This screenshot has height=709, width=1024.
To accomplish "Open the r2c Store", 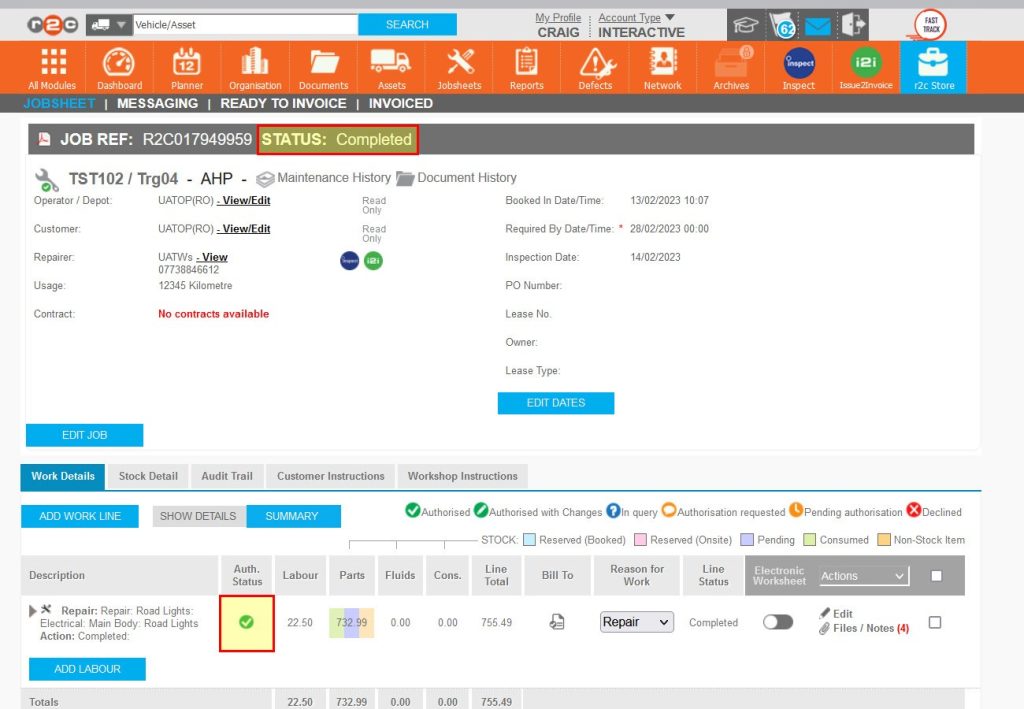I will click(x=932, y=67).
